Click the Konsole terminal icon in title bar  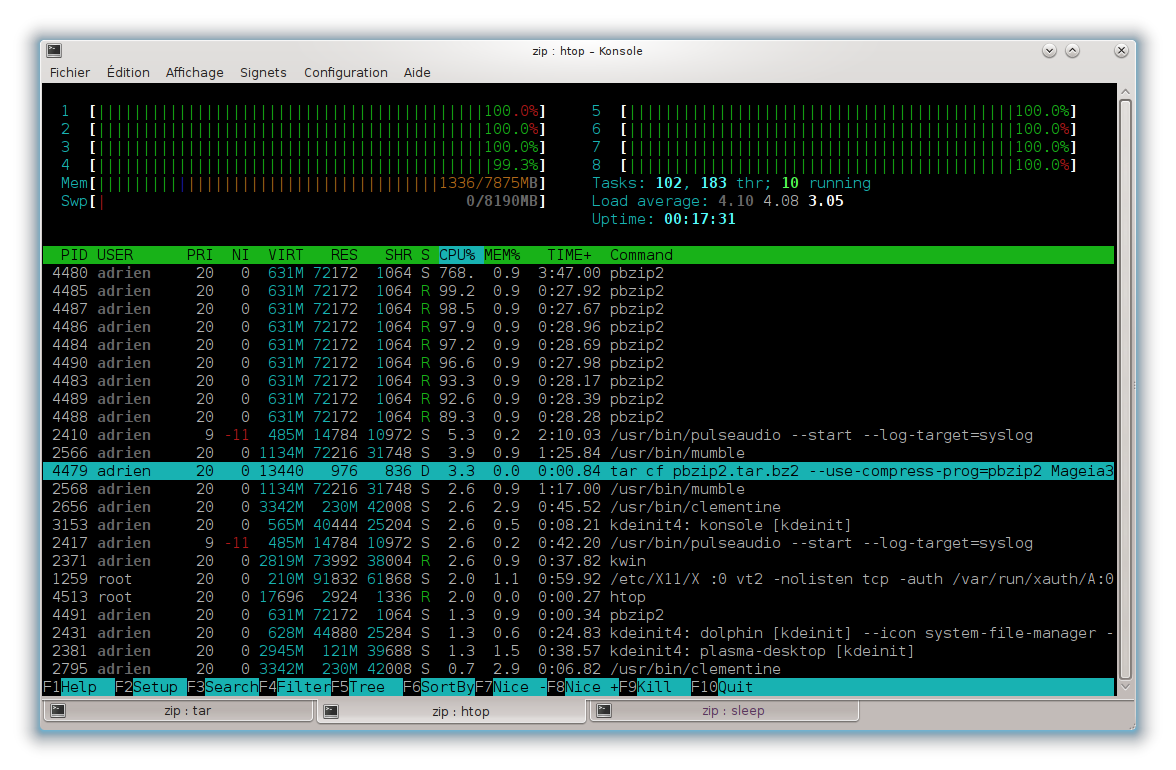pyautogui.click(x=54, y=50)
